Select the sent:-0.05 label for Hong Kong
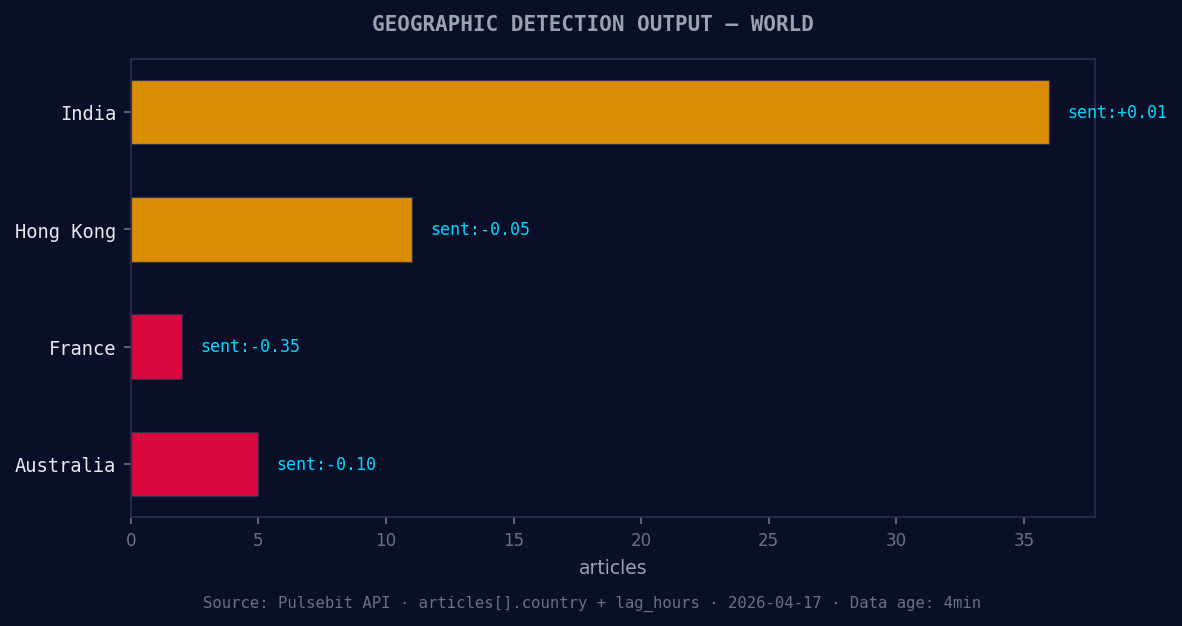Image resolution: width=1182 pixels, height=626 pixels. point(480,229)
